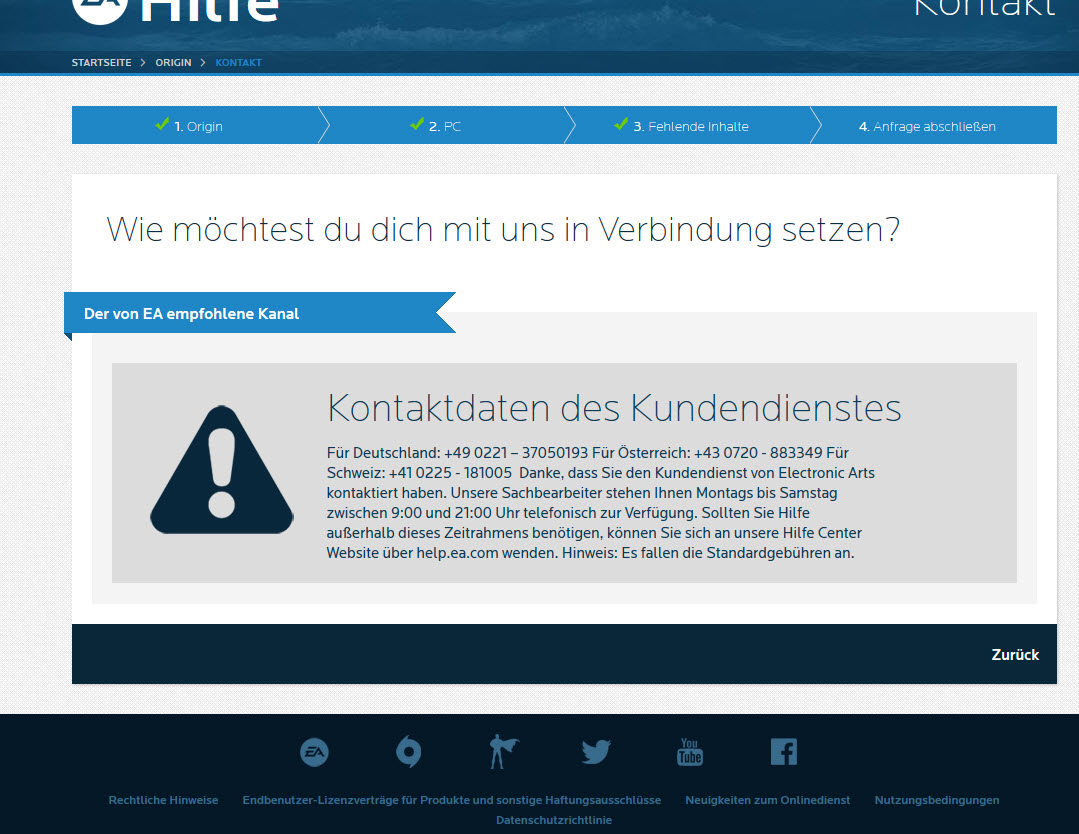This screenshot has height=834, width=1079.
Task: Open the Rechtliche Hinweise link
Action: click(x=163, y=800)
